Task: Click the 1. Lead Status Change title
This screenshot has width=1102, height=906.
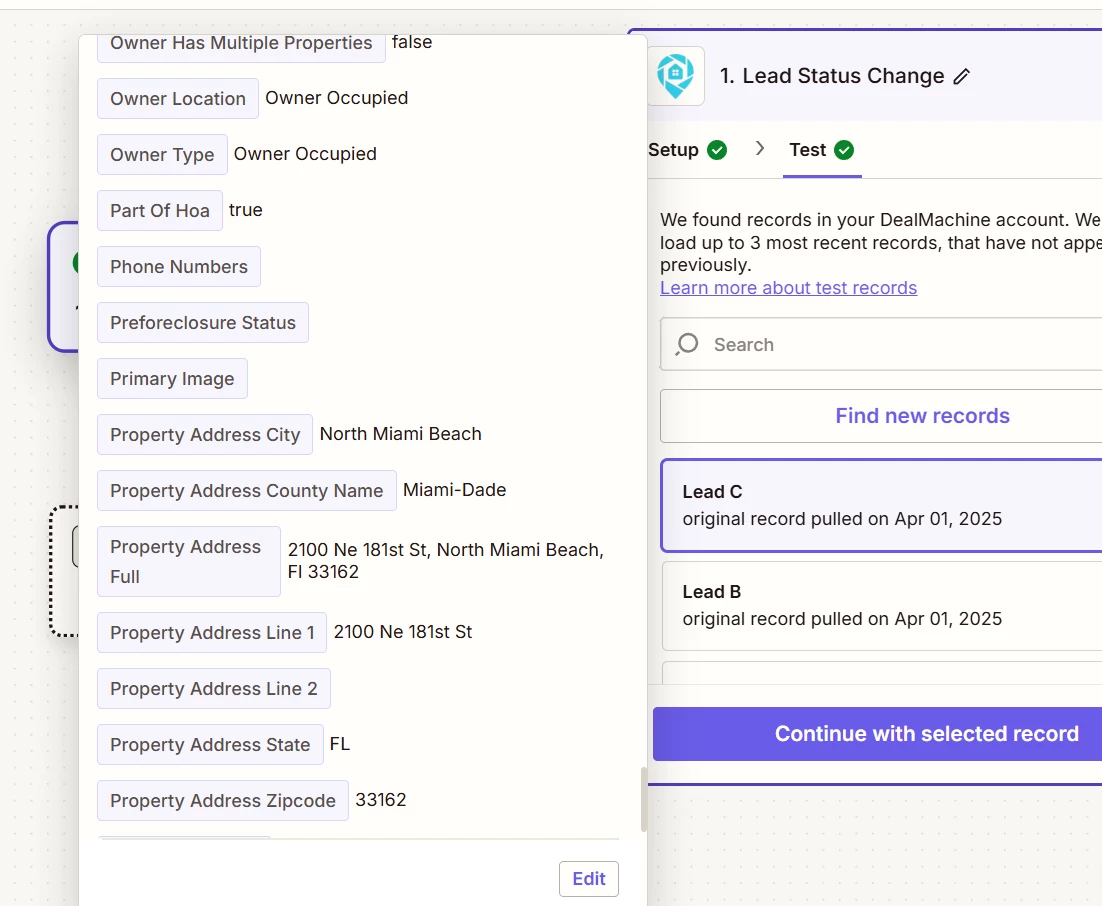Action: pos(832,76)
